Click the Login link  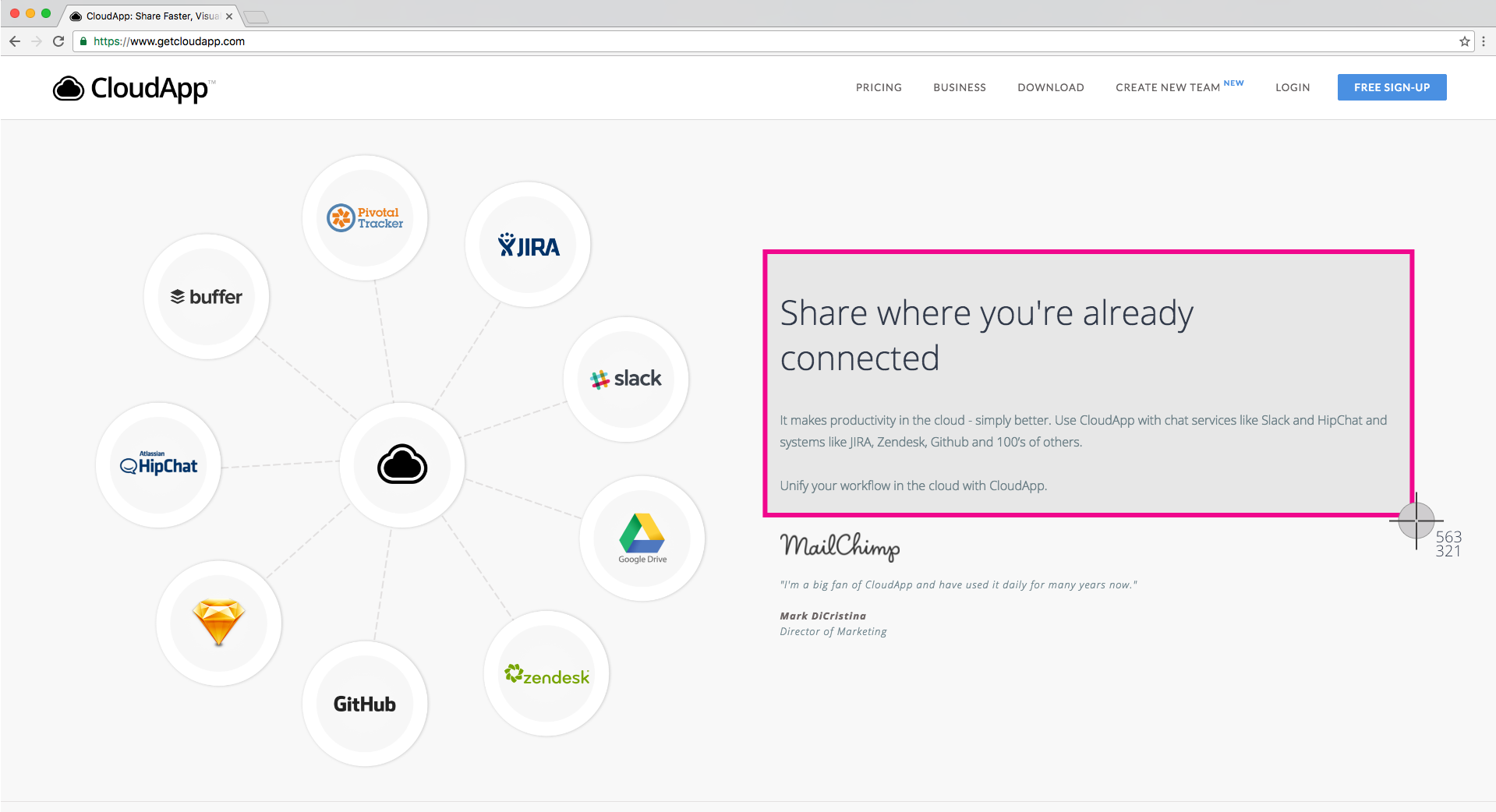1292,88
